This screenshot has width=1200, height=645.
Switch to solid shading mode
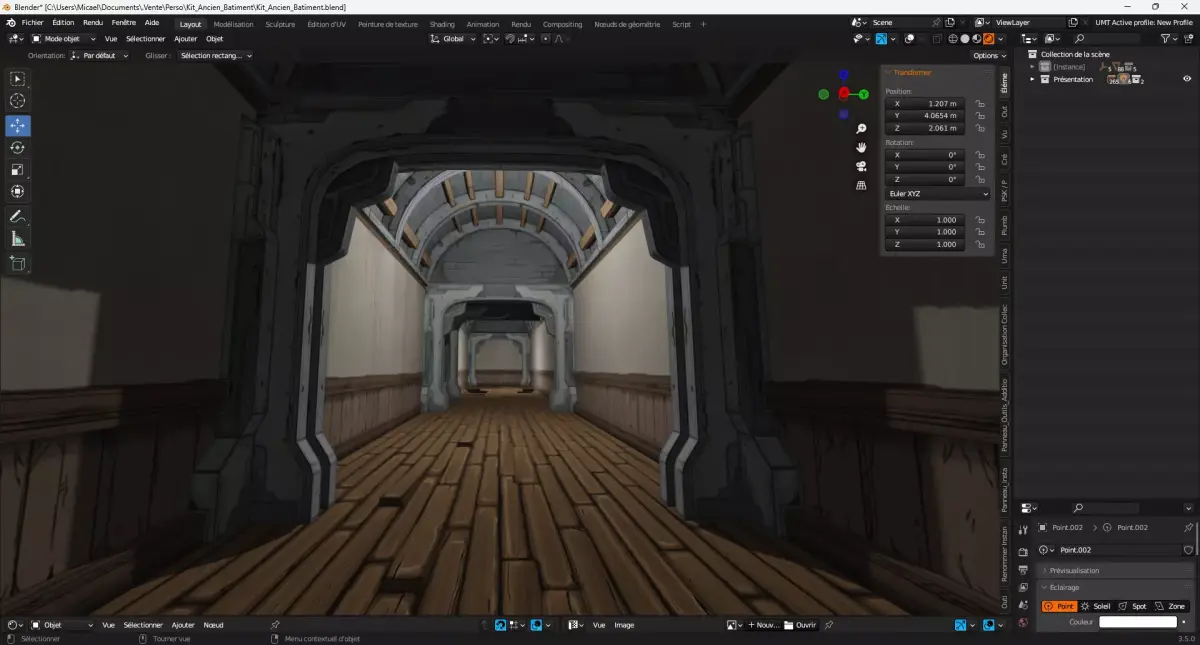tap(965, 38)
